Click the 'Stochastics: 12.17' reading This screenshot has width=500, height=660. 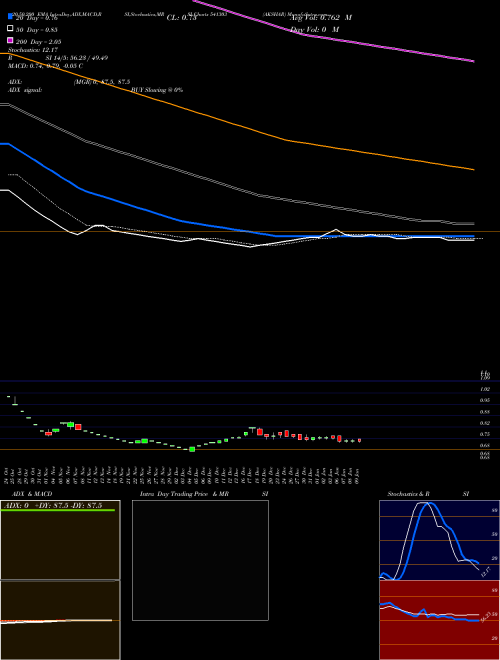click(33, 50)
